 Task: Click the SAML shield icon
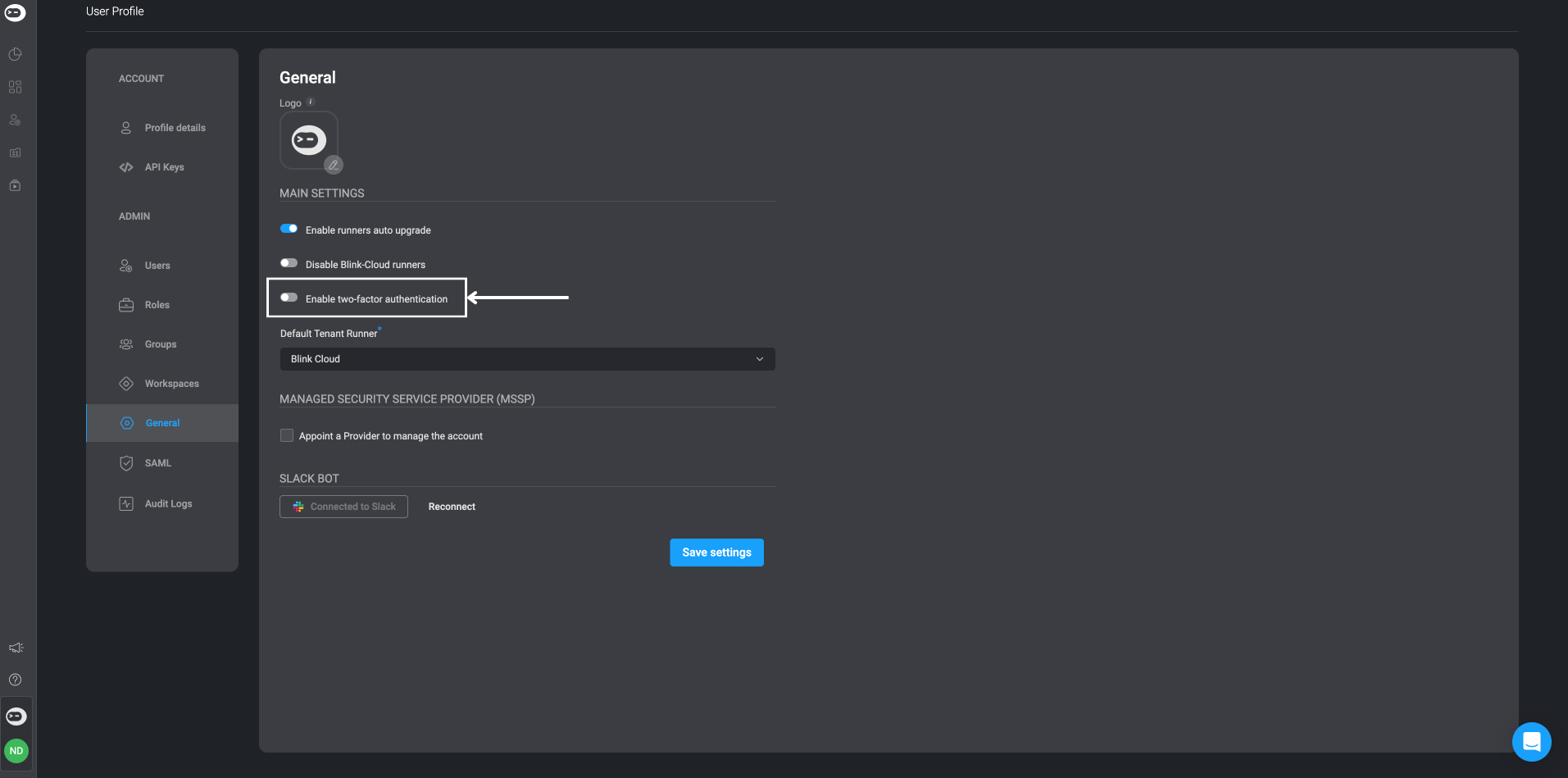coord(126,463)
